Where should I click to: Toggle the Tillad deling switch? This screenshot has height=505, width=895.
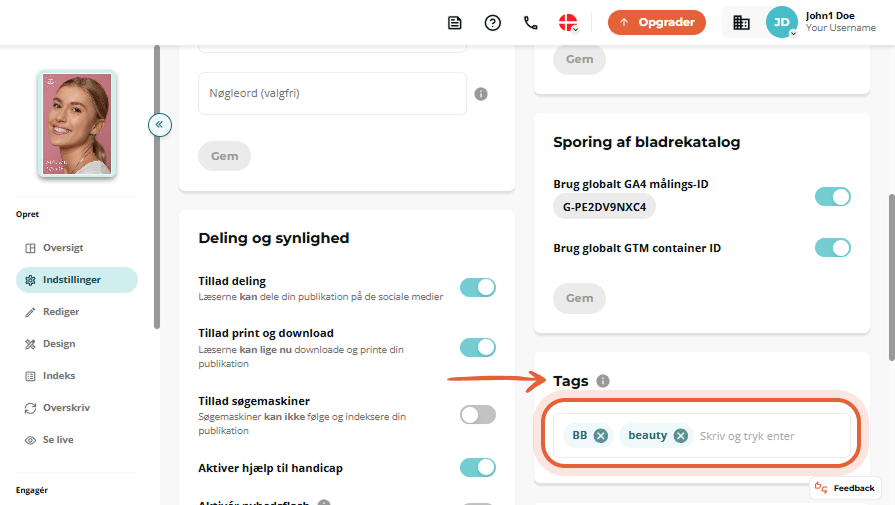(x=478, y=287)
